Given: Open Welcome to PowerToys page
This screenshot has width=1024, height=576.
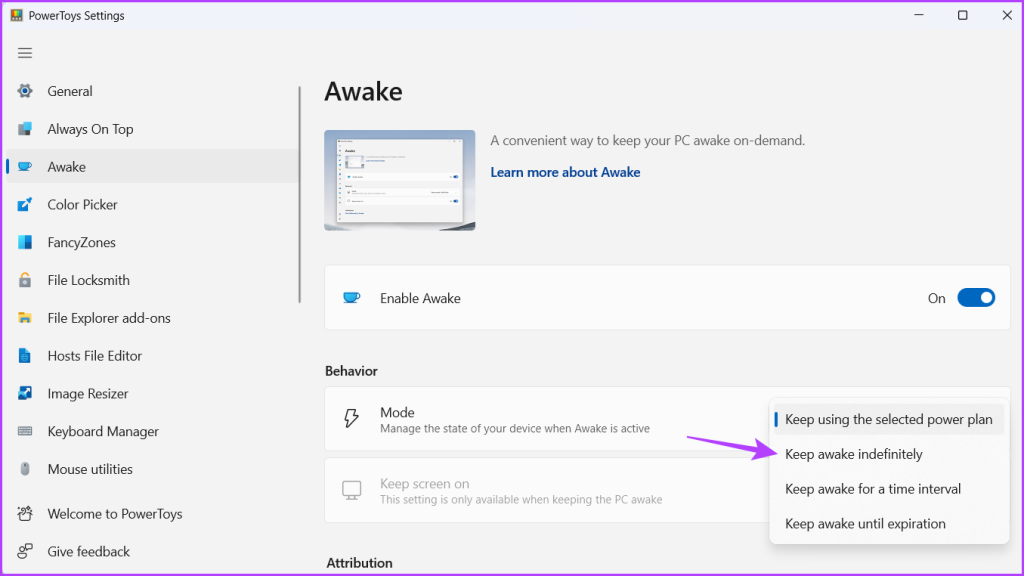Looking at the screenshot, I should click(x=152, y=514).
